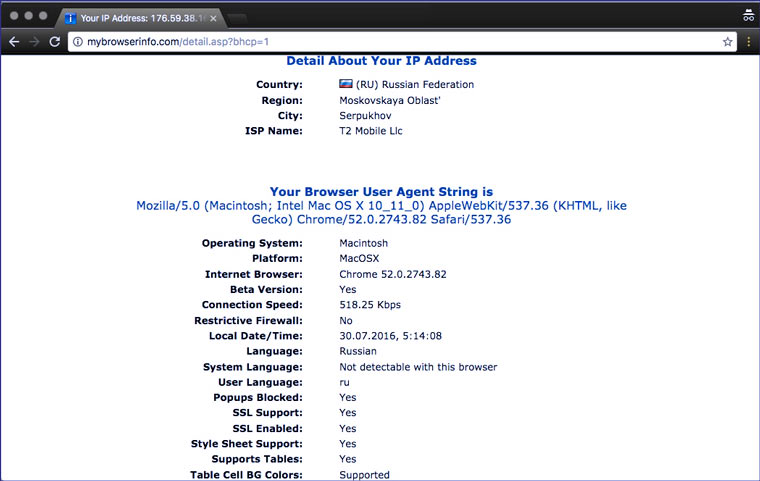The image size is (760, 481).
Task: Click the Internet Browser: label
Action: tap(253, 274)
